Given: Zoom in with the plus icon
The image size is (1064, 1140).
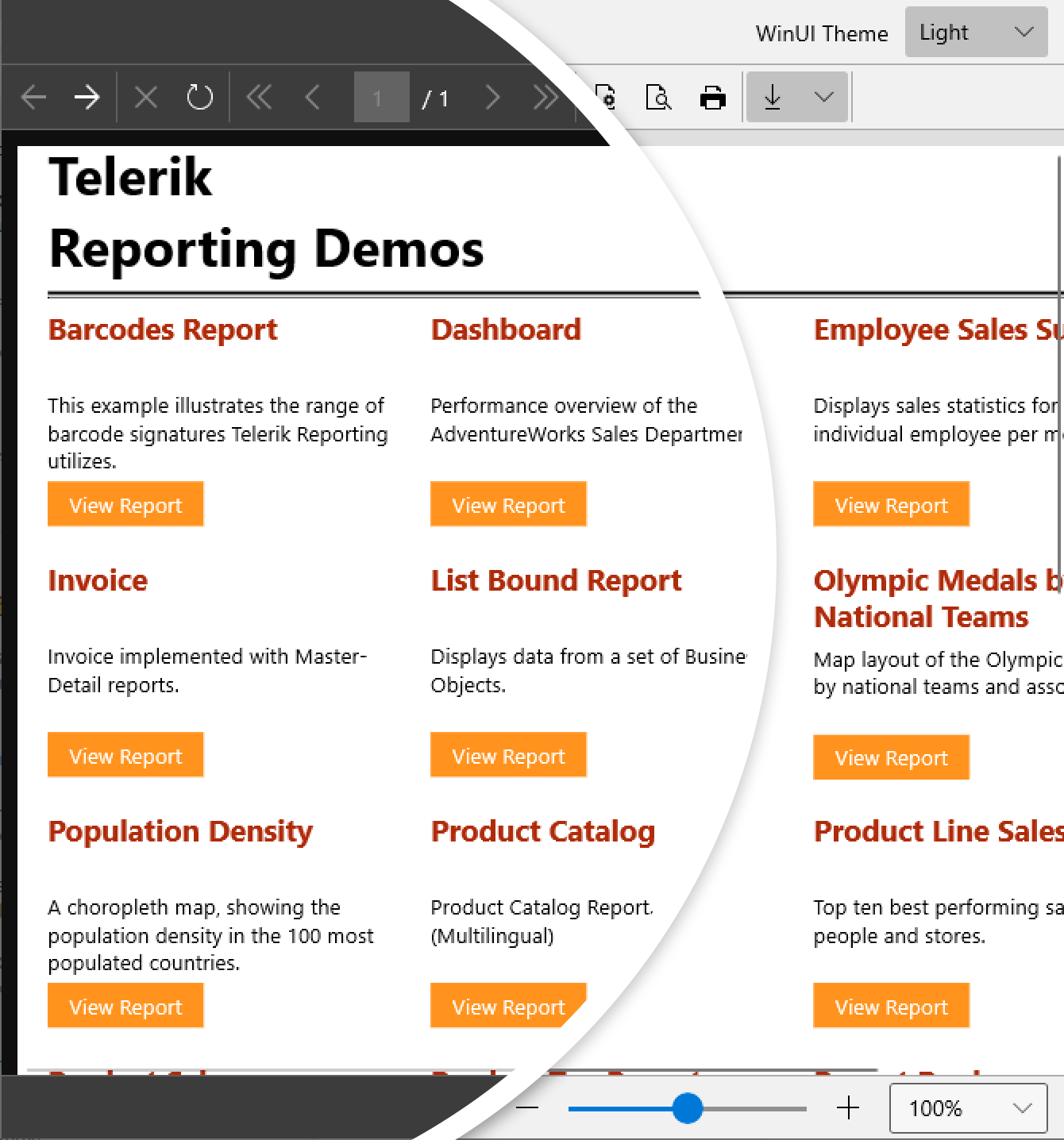Looking at the screenshot, I should [x=848, y=1107].
